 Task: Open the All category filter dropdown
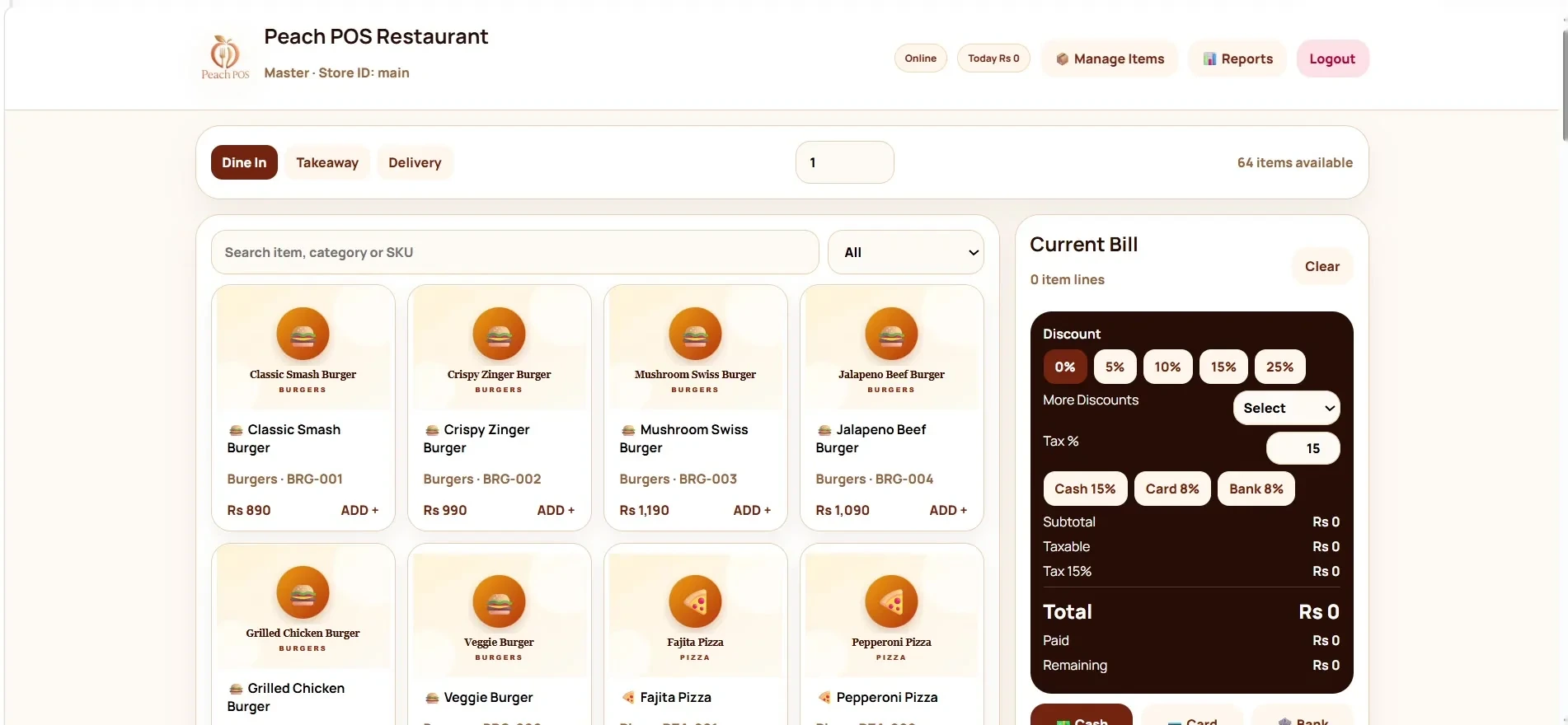[905, 252]
